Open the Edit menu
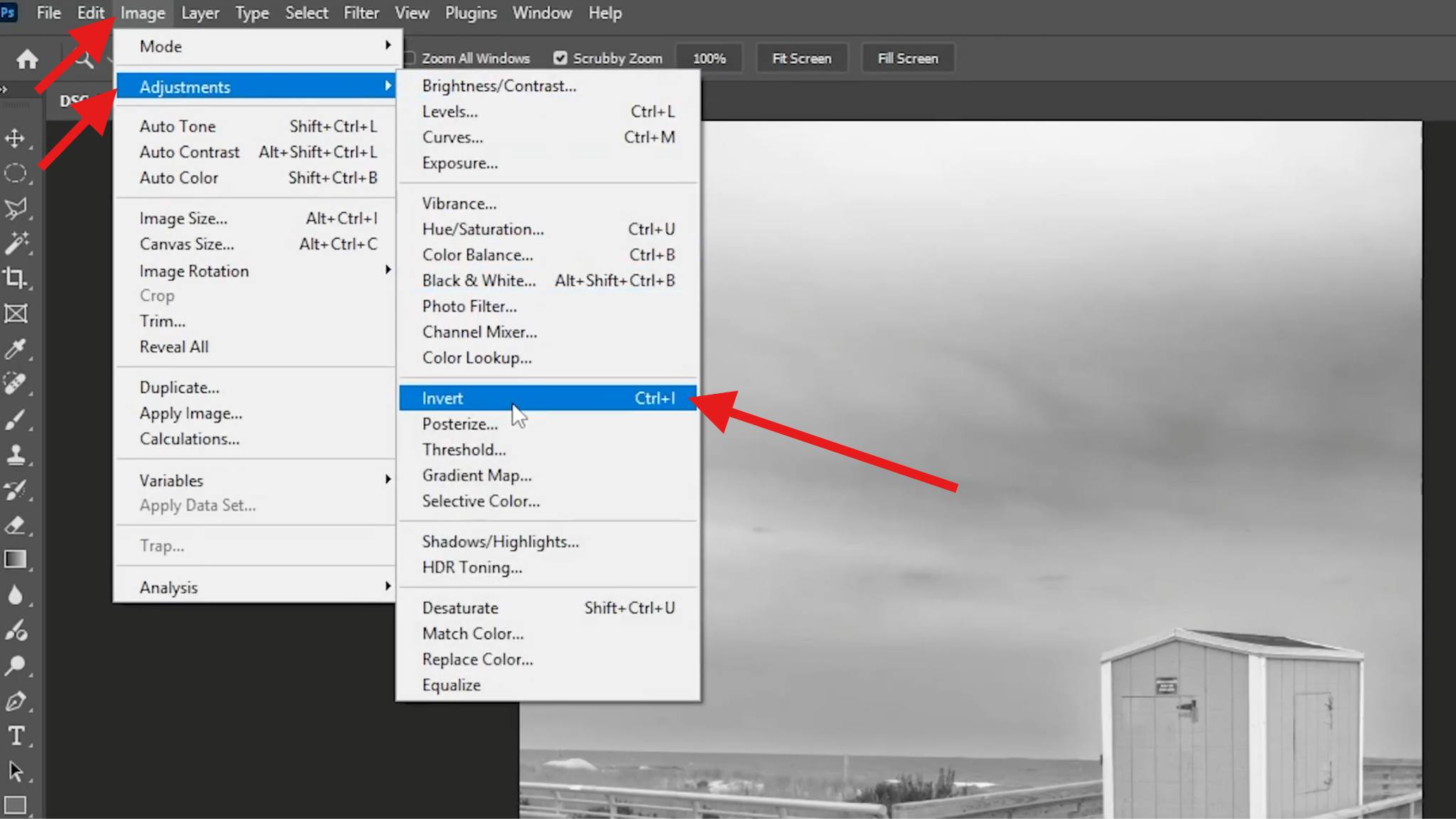 pos(91,13)
